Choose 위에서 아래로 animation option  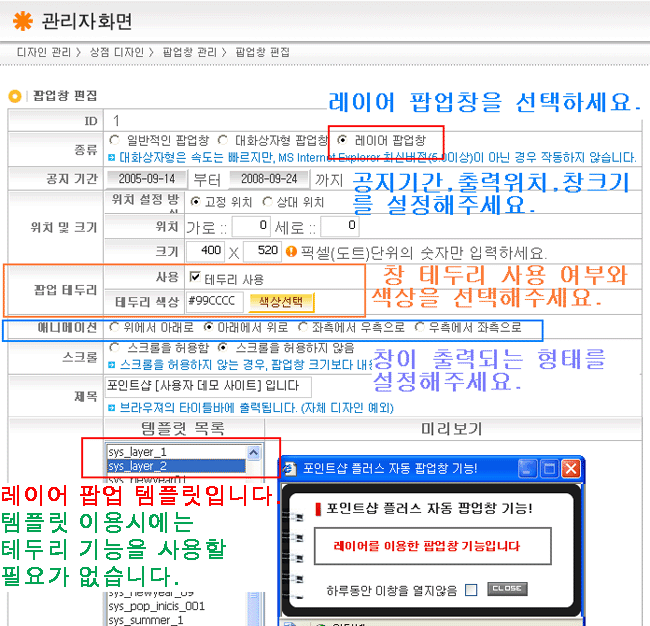point(114,327)
